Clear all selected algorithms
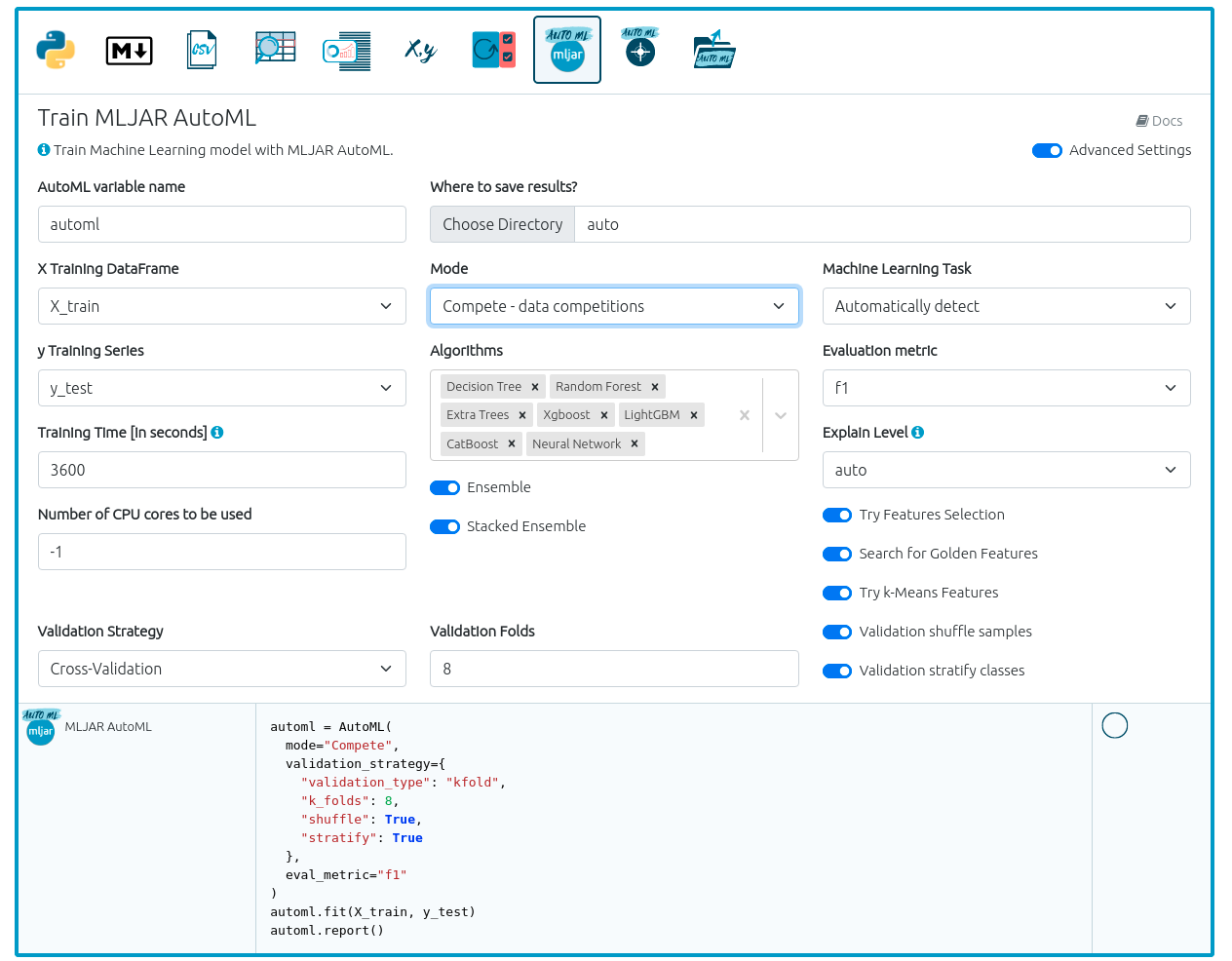Image resolution: width=1232 pixels, height=961 pixels. tap(745, 415)
